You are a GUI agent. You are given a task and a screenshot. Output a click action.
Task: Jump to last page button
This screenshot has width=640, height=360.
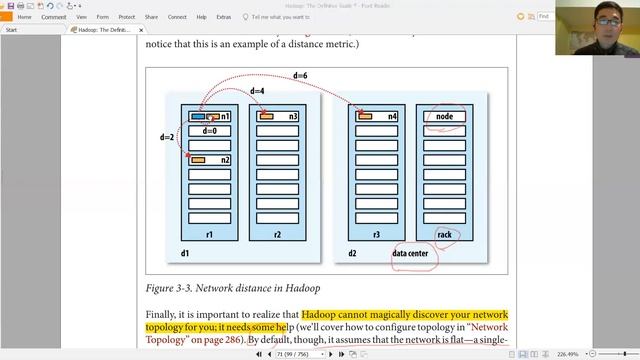click(341, 354)
